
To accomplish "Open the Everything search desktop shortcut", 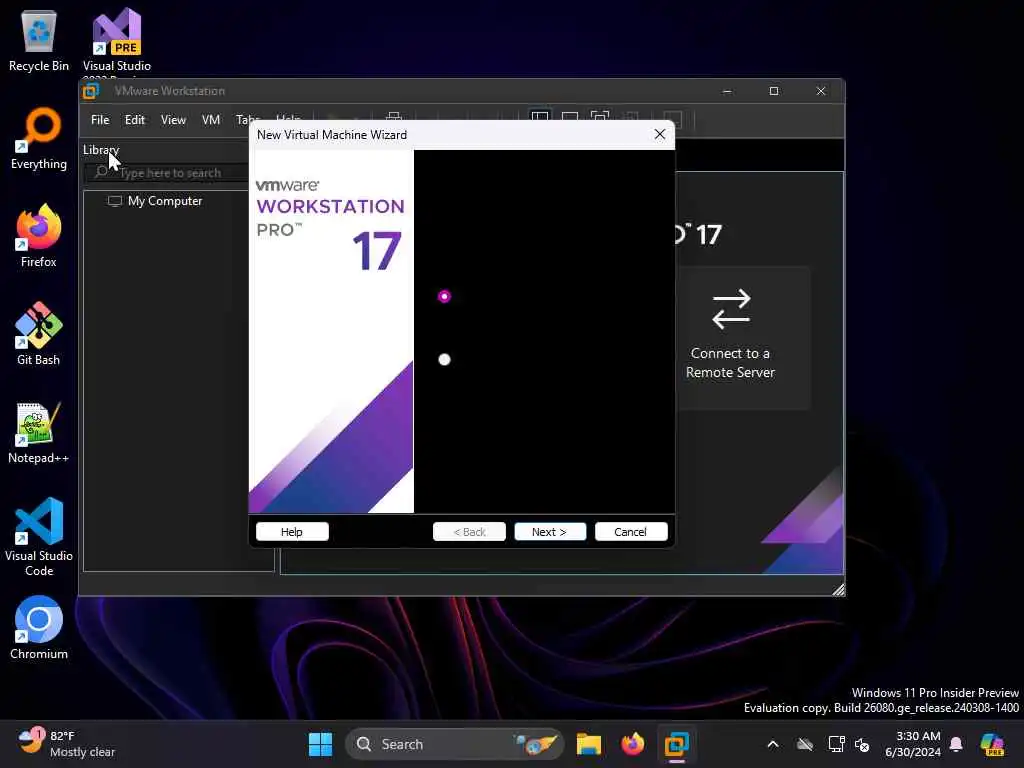I will pos(39,138).
